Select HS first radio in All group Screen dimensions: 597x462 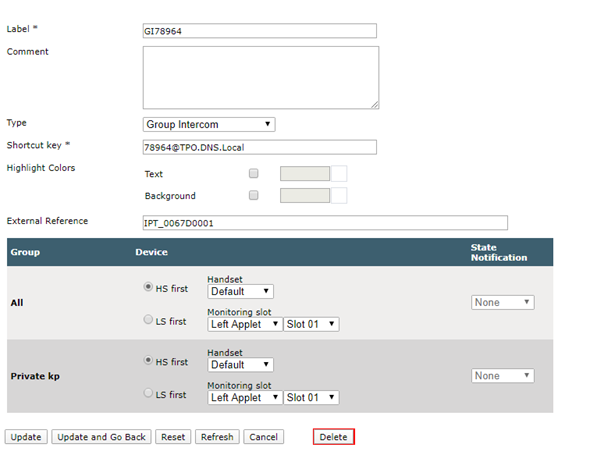[148, 286]
